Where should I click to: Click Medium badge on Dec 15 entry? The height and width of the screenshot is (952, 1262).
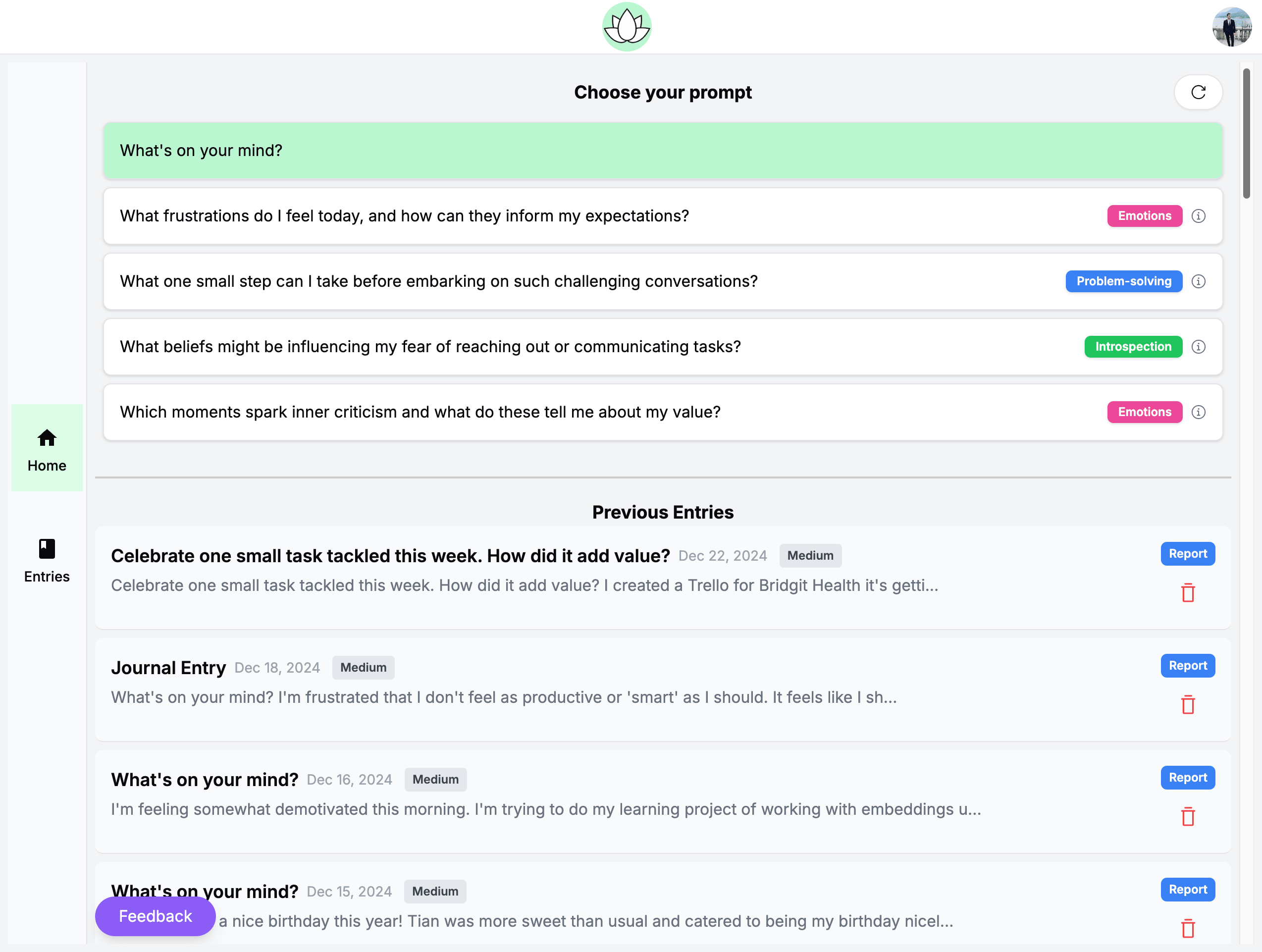pos(435,892)
